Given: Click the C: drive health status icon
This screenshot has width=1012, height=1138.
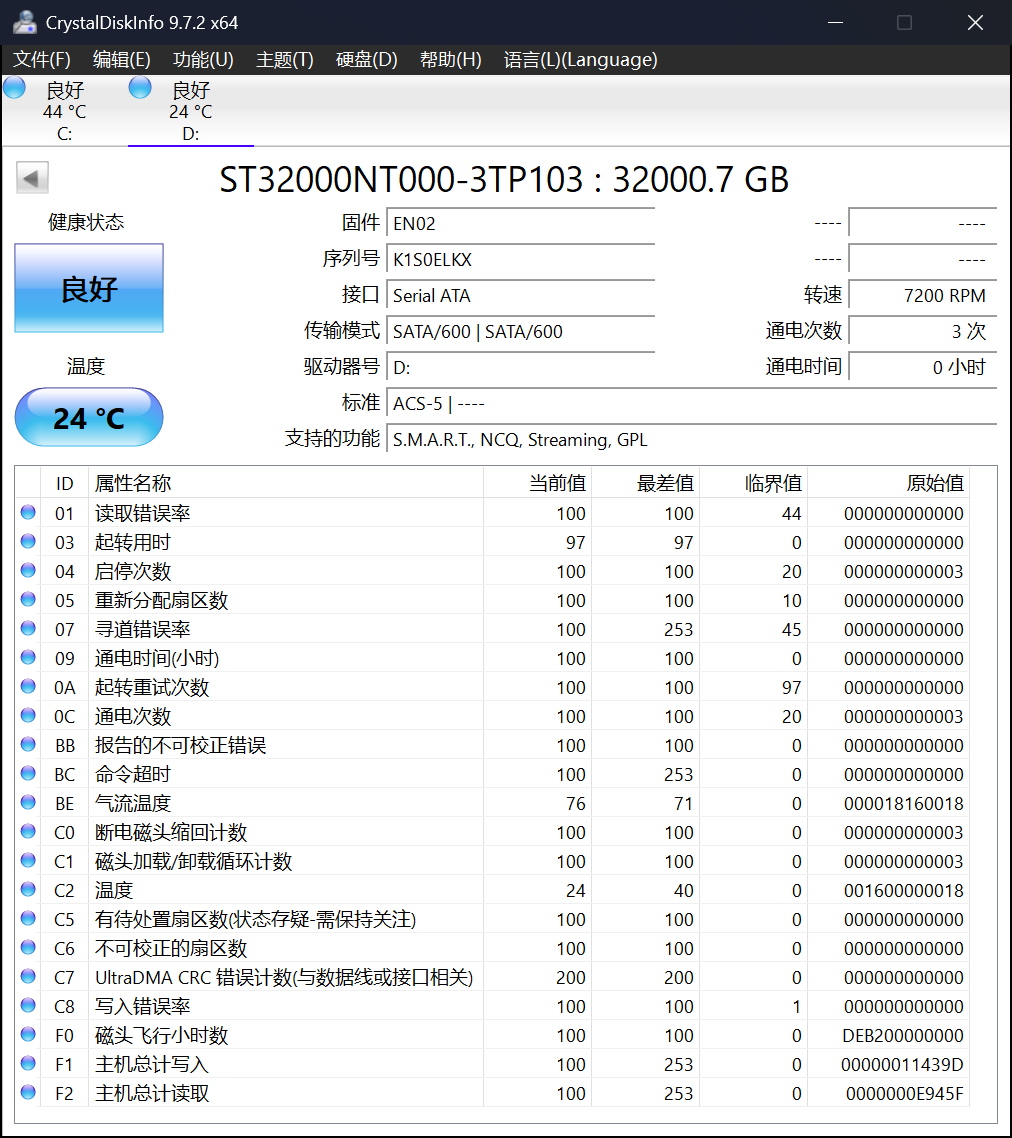Looking at the screenshot, I should point(14,88).
